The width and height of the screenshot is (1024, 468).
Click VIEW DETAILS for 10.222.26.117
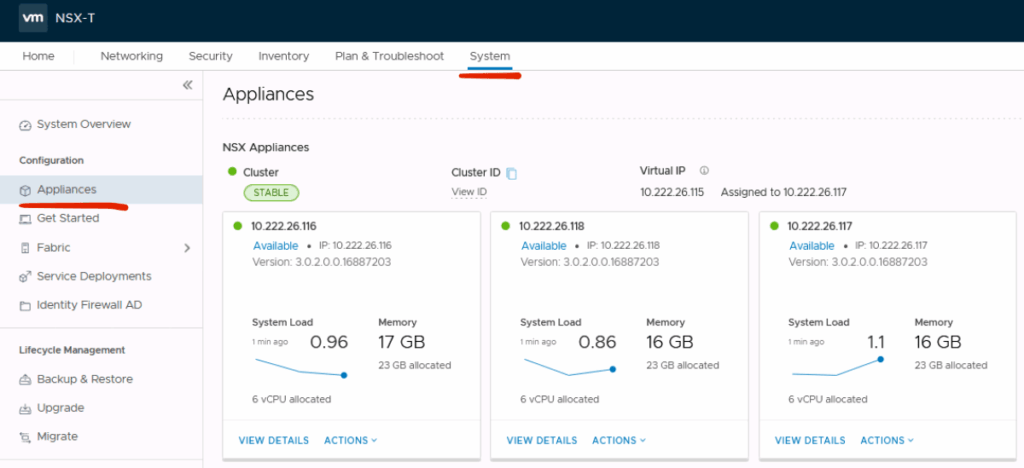click(810, 441)
